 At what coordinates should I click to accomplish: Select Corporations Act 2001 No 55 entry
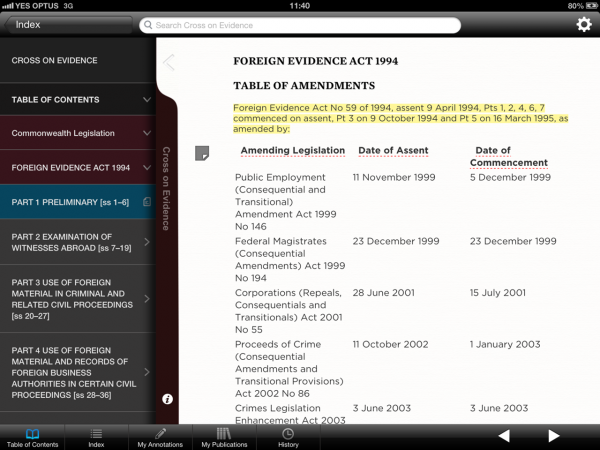(289, 311)
